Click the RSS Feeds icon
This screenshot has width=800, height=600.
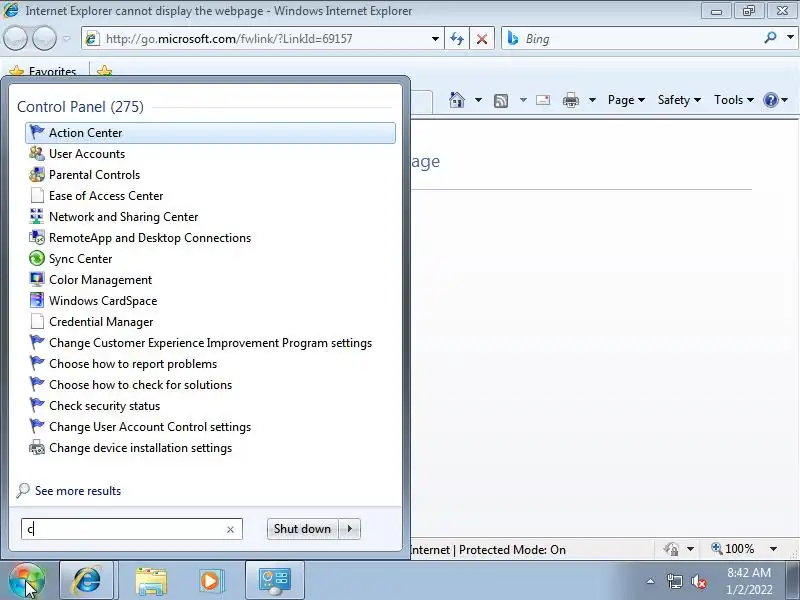click(x=501, y=101)
